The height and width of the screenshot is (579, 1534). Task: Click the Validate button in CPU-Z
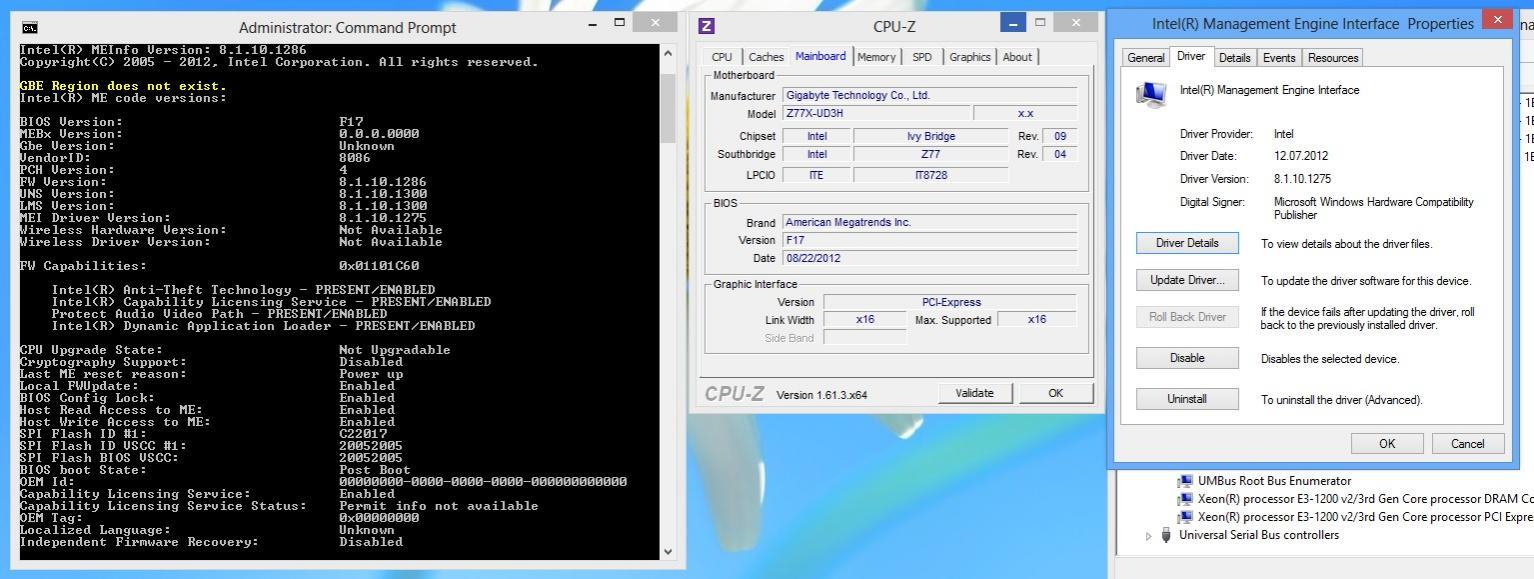pyautogui.click(x=975, y=393)
